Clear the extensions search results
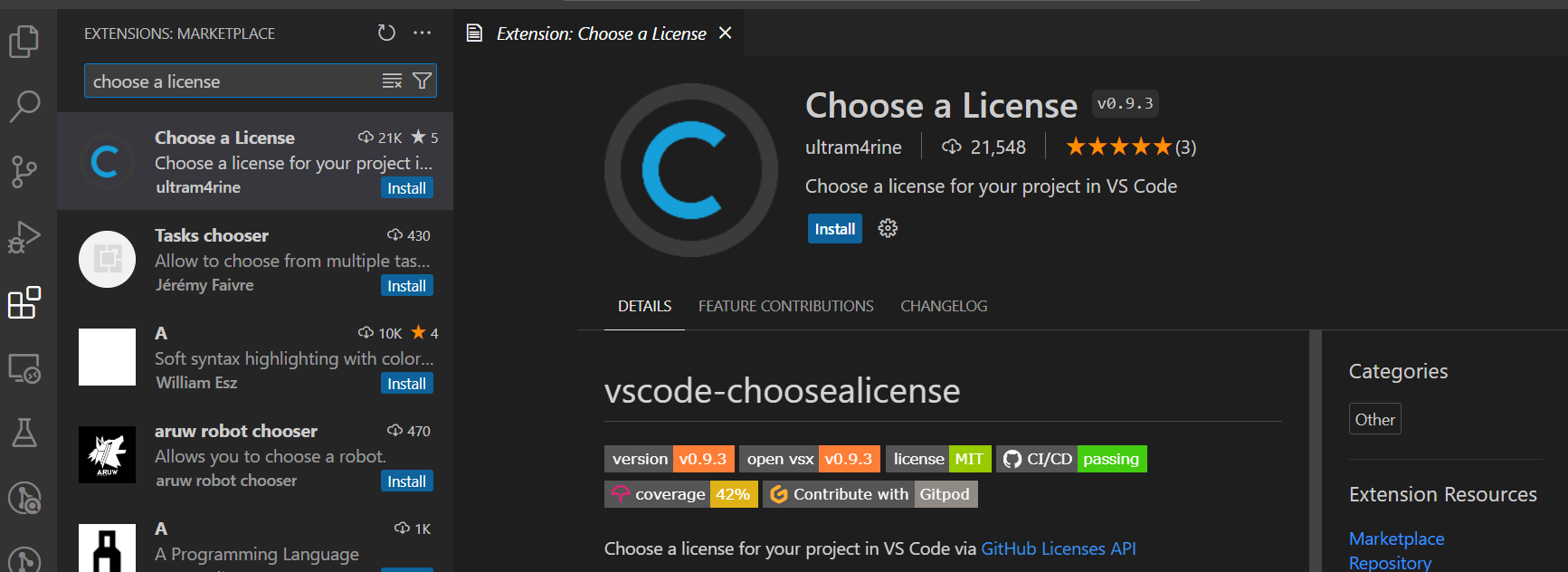This screenshot has height=572, width=1568. click(392, 81)
